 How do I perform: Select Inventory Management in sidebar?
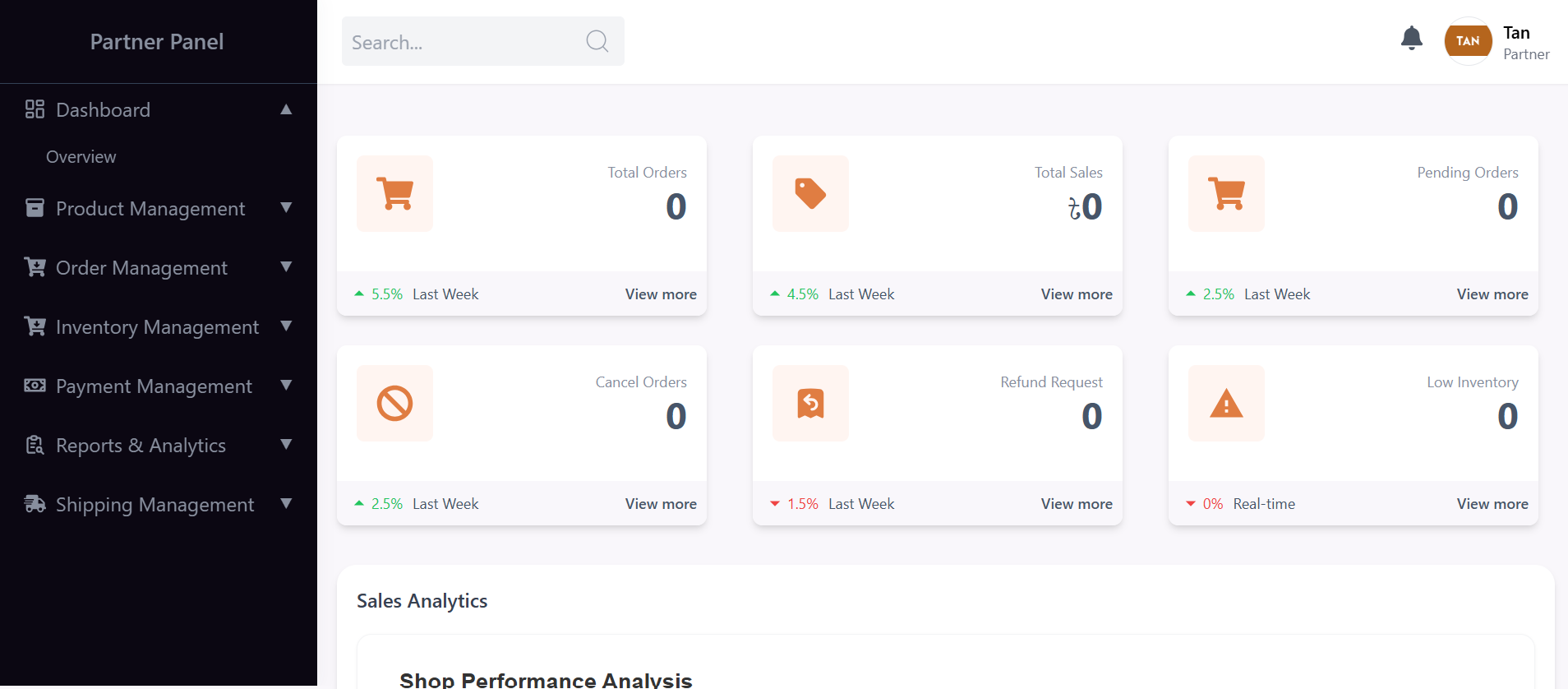[157, 327]
